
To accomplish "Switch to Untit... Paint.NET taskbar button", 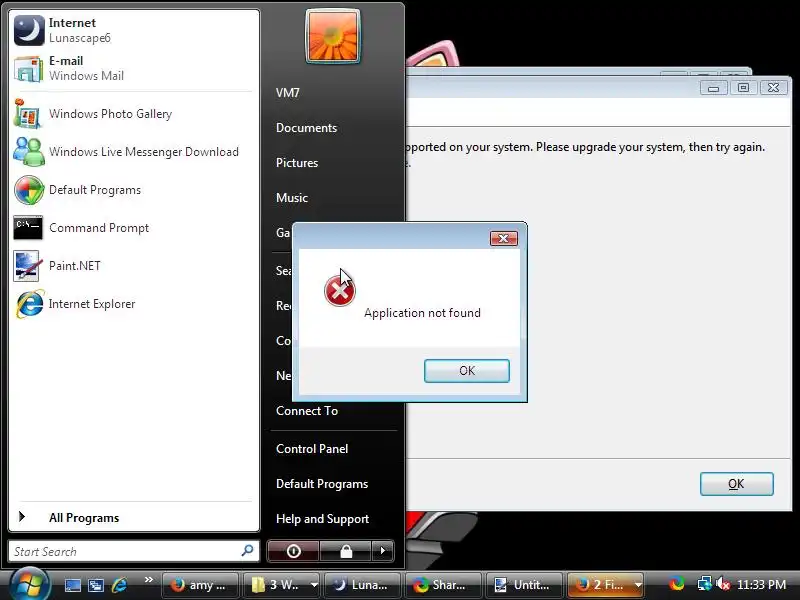I will tap(524, 585).
